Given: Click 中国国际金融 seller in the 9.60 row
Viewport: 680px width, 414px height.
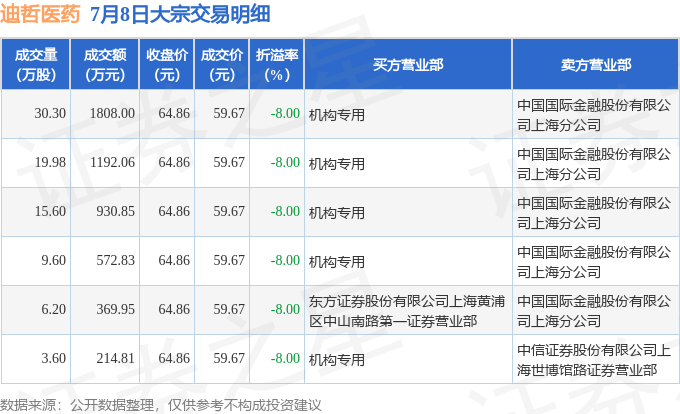Looking at the screenshot, I should (594, 262).
